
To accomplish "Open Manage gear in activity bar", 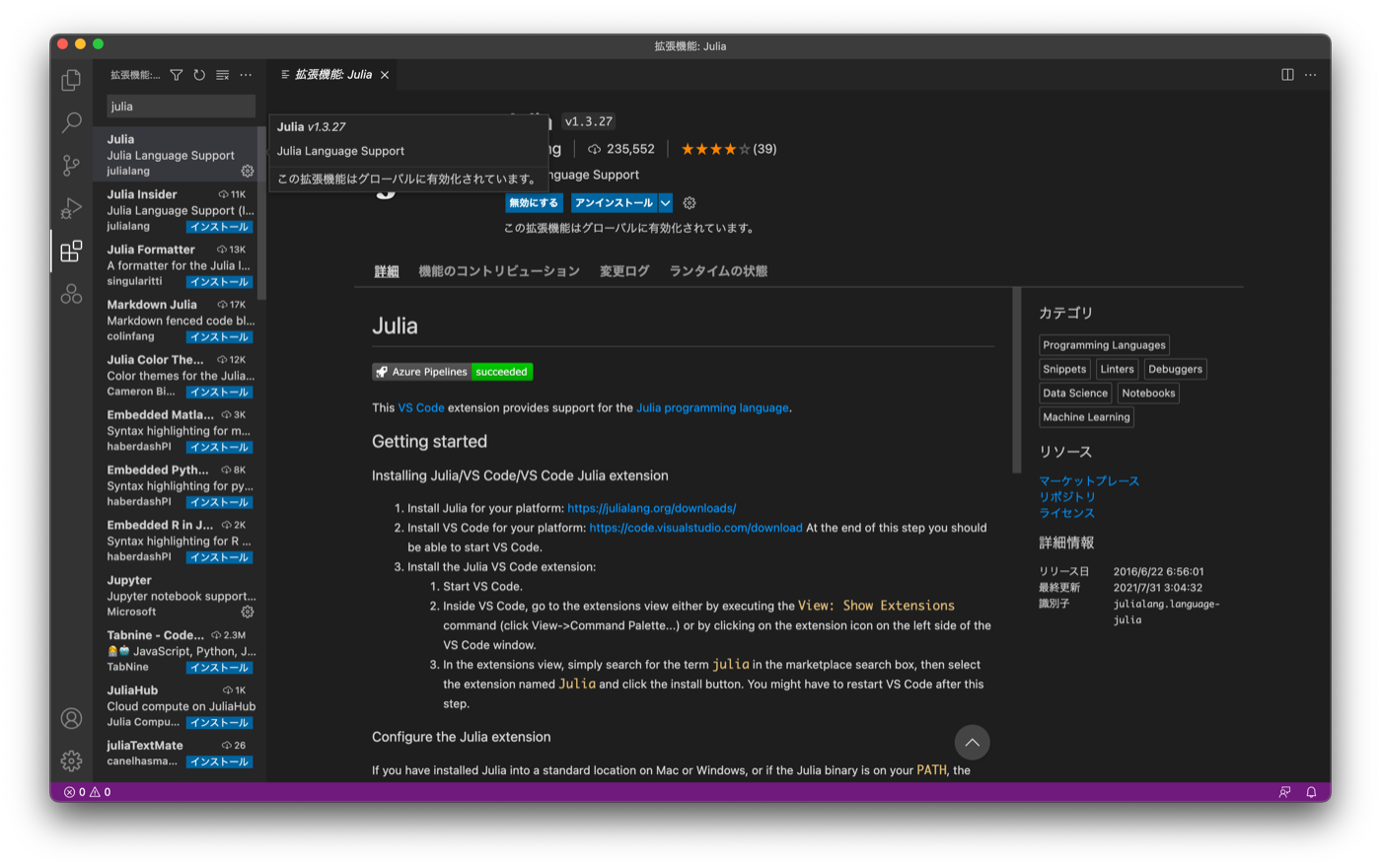I will point(71,760).
